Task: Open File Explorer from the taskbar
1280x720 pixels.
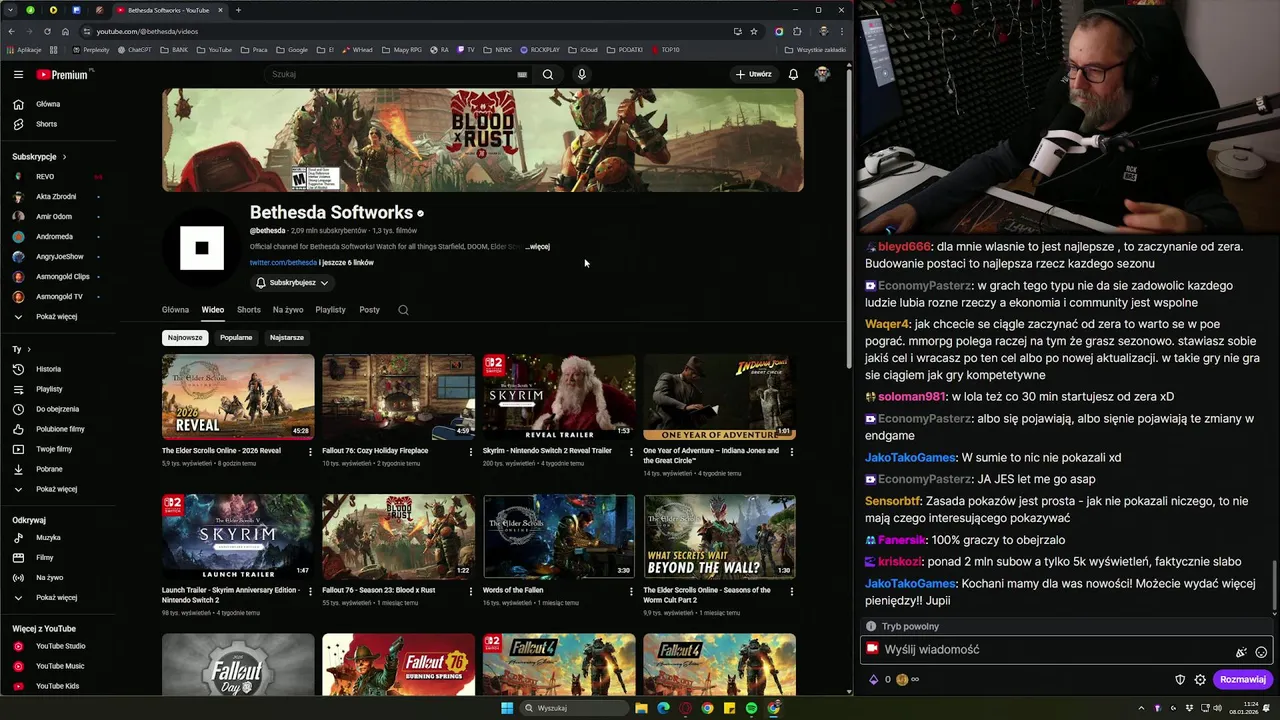Action: 641,708
